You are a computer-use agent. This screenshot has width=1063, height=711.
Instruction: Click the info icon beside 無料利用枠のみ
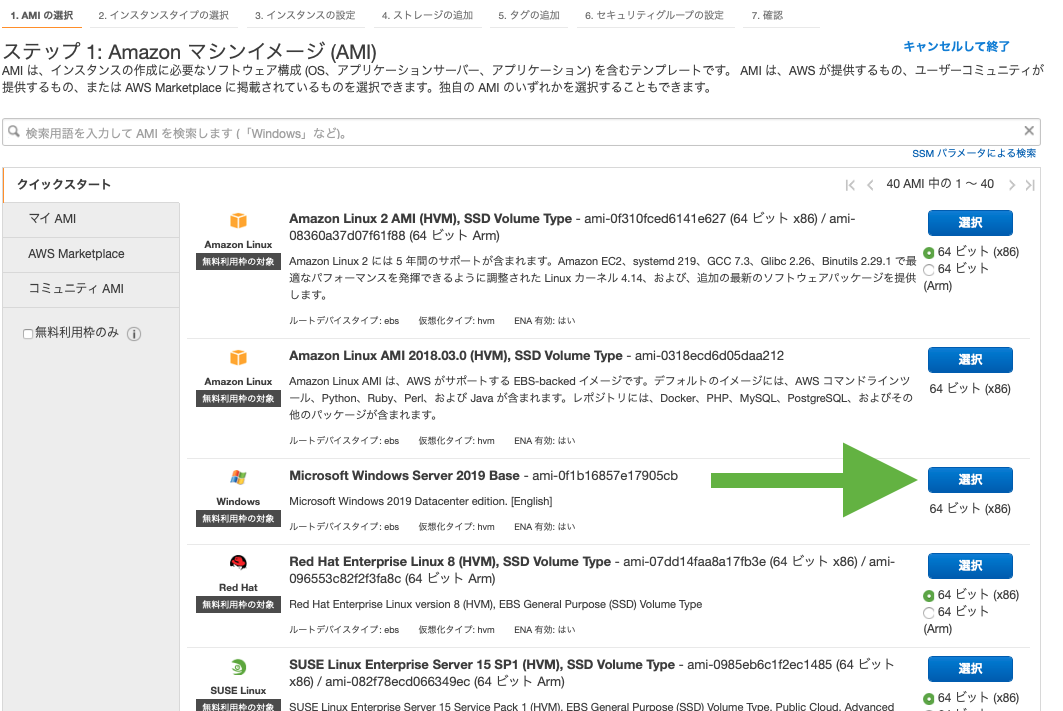134,334
